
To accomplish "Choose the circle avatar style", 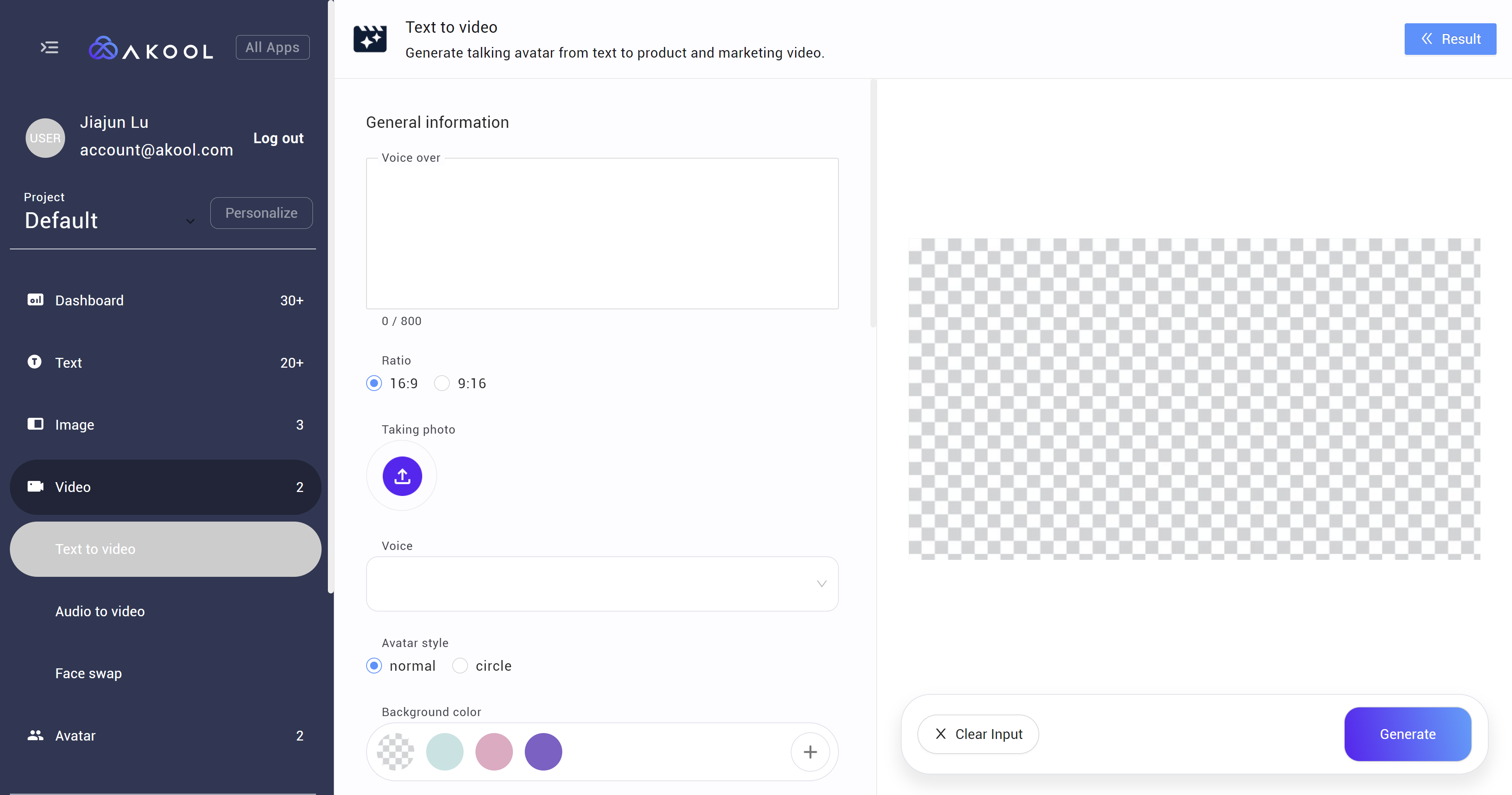I will click(460, 665).
